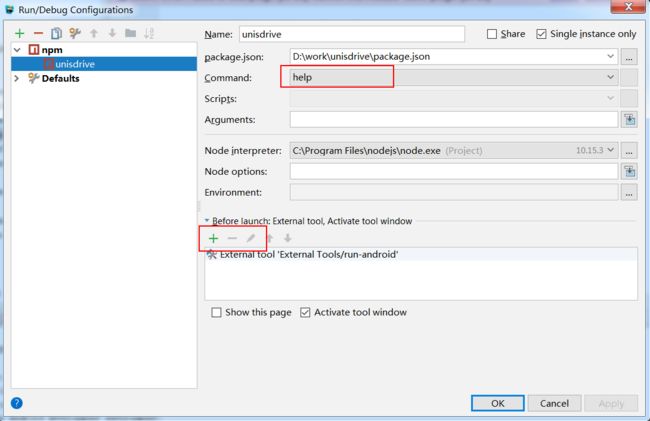The image size is (650, 421).
Task: Select the Defaults tree item
Action: pos(61,78)
